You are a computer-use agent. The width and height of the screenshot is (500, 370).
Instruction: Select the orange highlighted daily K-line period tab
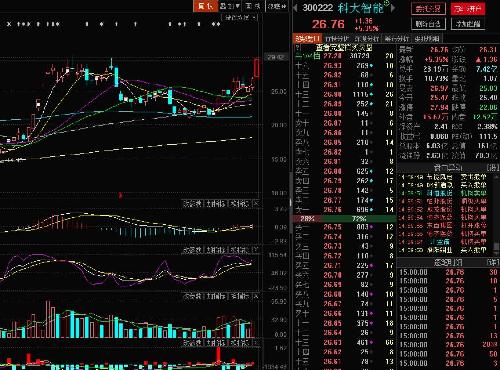pos(205,6)
